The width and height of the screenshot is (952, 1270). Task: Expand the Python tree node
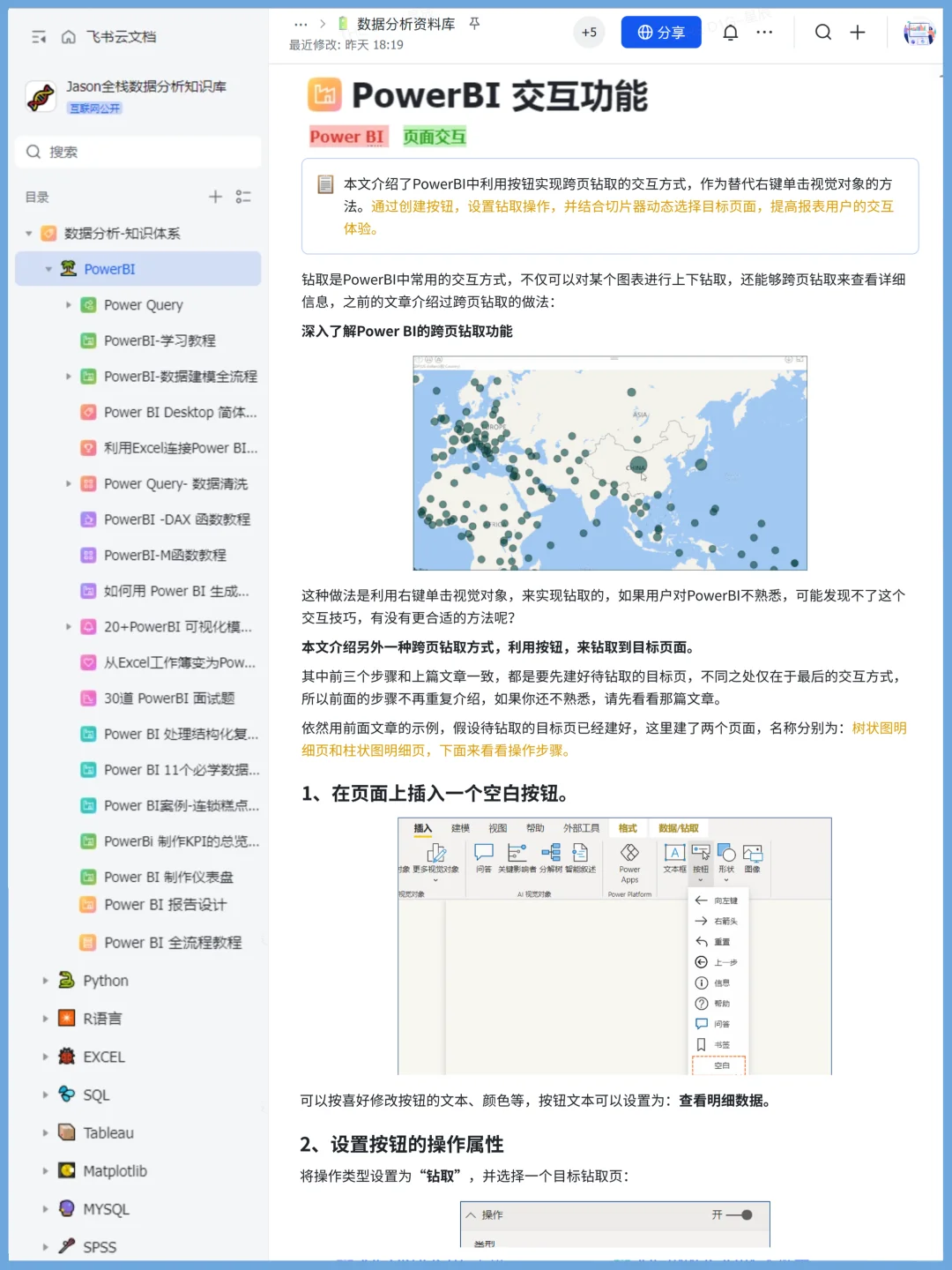(x=46, y=981)
